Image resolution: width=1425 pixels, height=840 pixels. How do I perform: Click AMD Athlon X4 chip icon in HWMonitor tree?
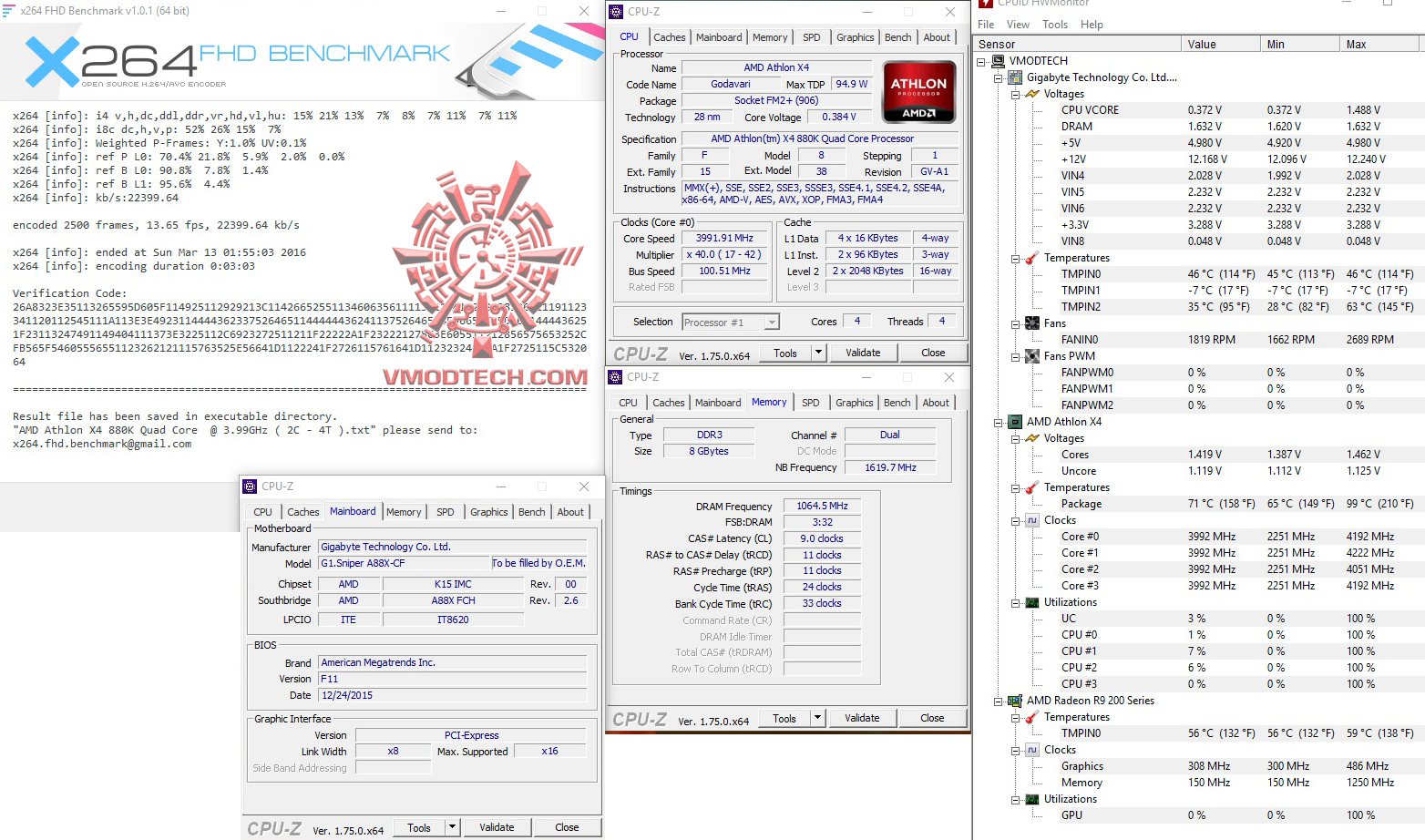pyautogui.click(x=1015, y=422)
